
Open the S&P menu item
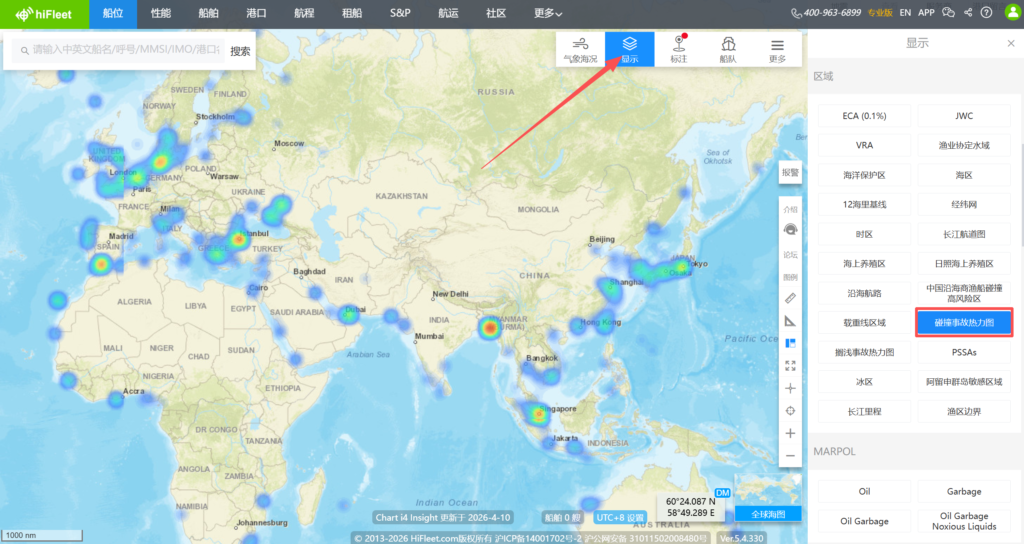(400, 14)
